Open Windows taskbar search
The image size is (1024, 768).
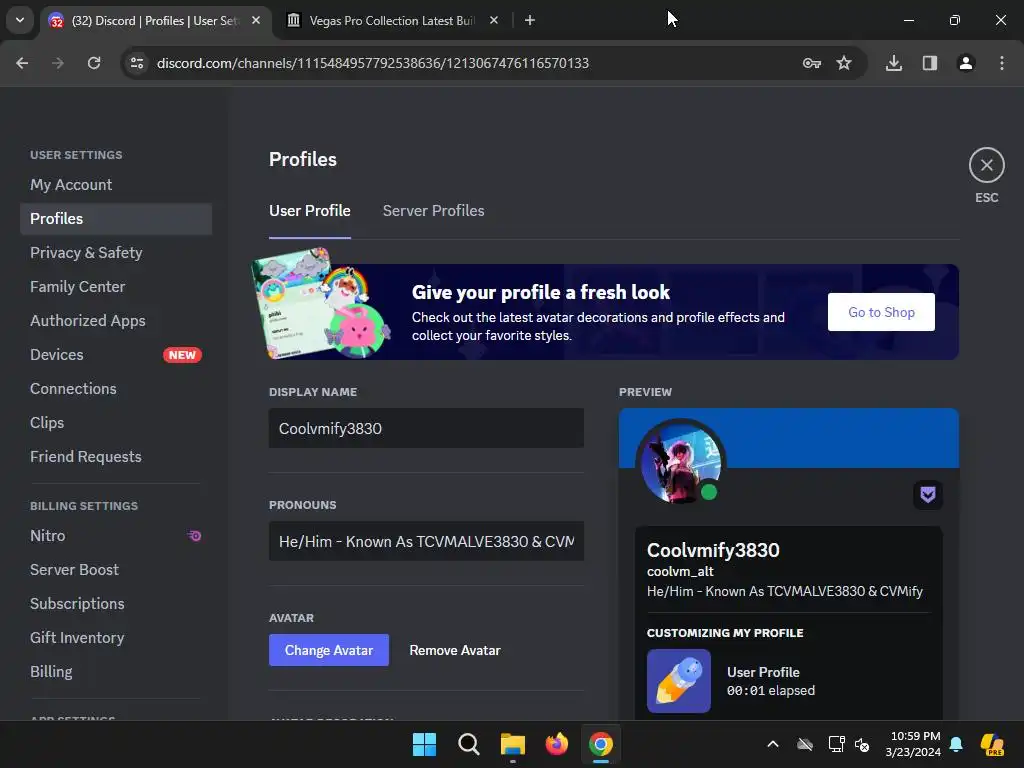pos(468,744)
